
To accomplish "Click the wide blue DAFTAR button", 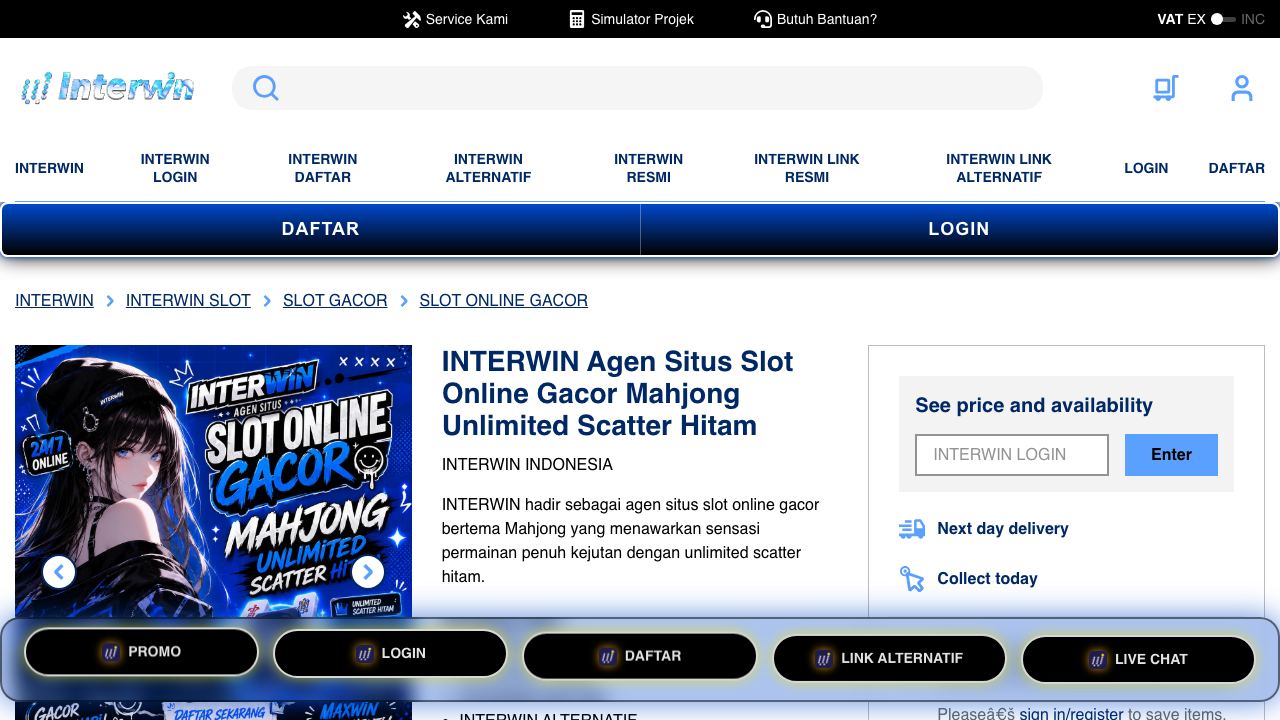I will 321,229.
